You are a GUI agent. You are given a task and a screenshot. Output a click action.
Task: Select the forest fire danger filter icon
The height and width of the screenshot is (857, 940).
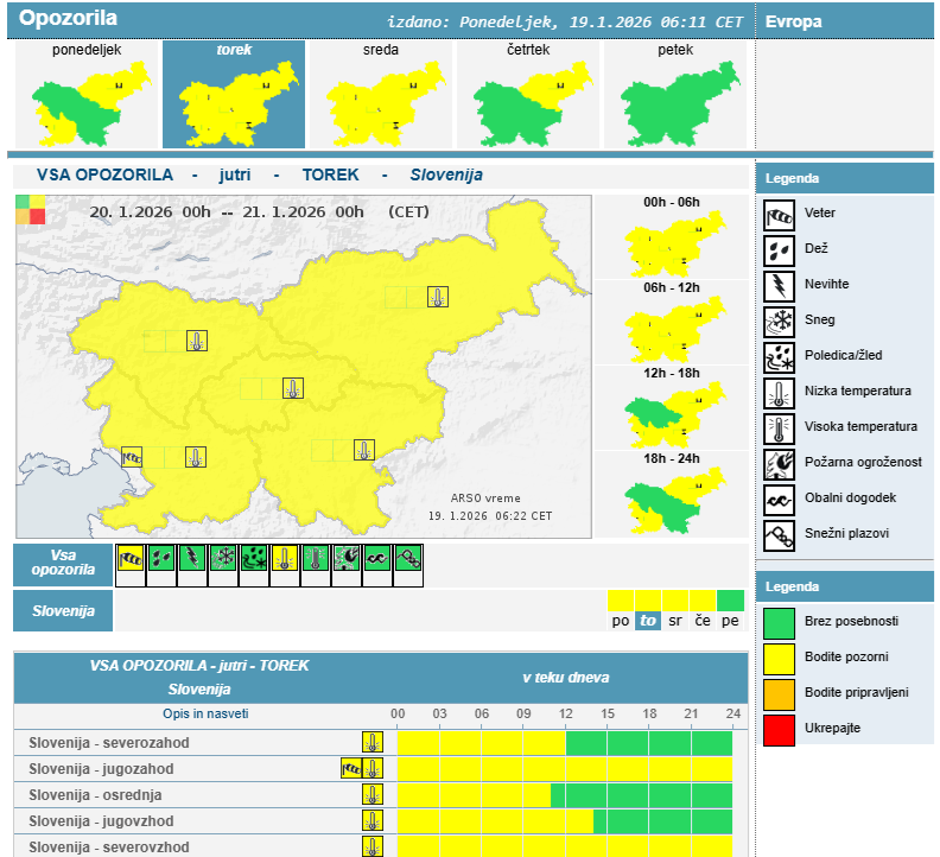coord(347,559)
